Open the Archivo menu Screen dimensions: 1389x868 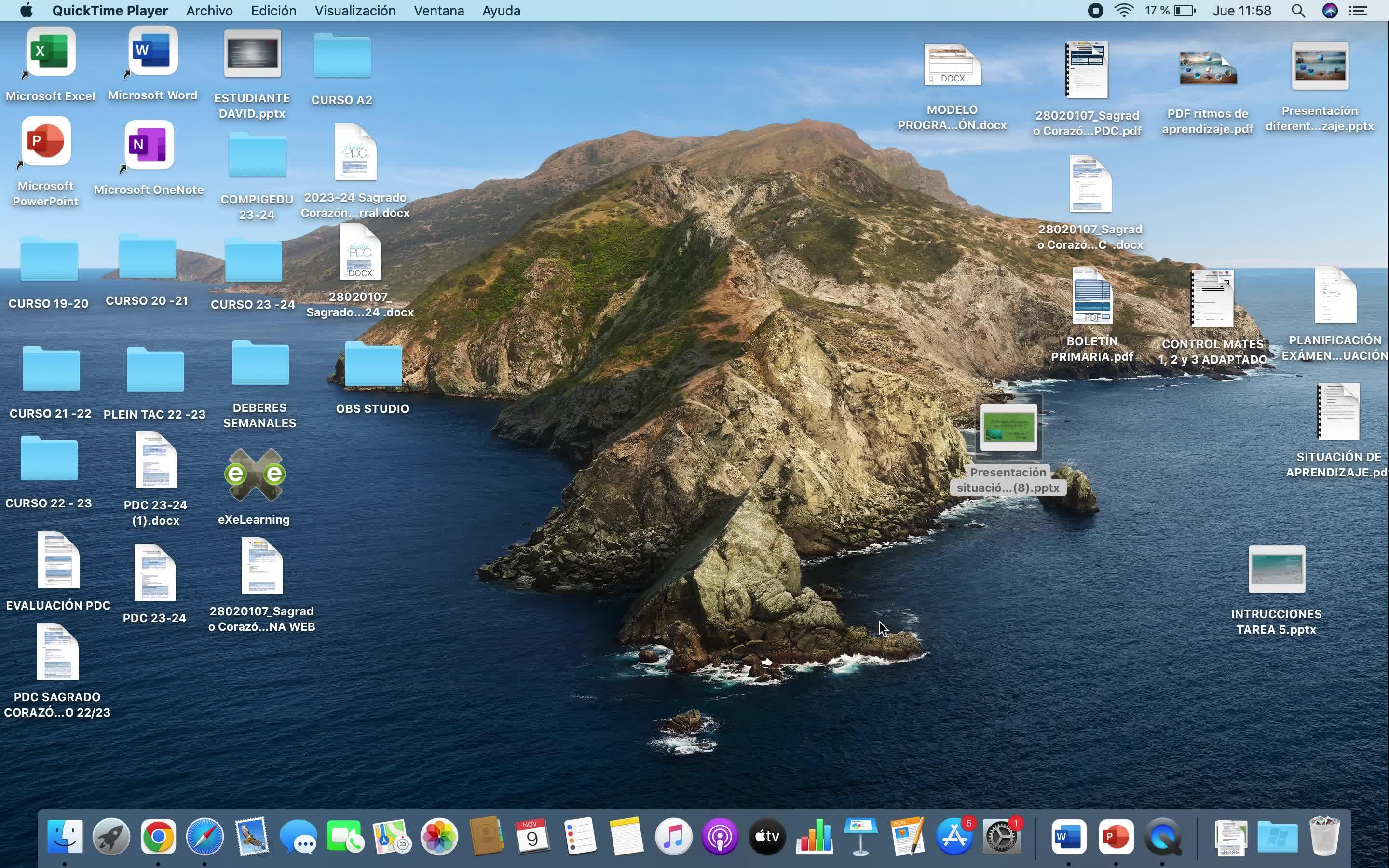(x=209, y=11)
